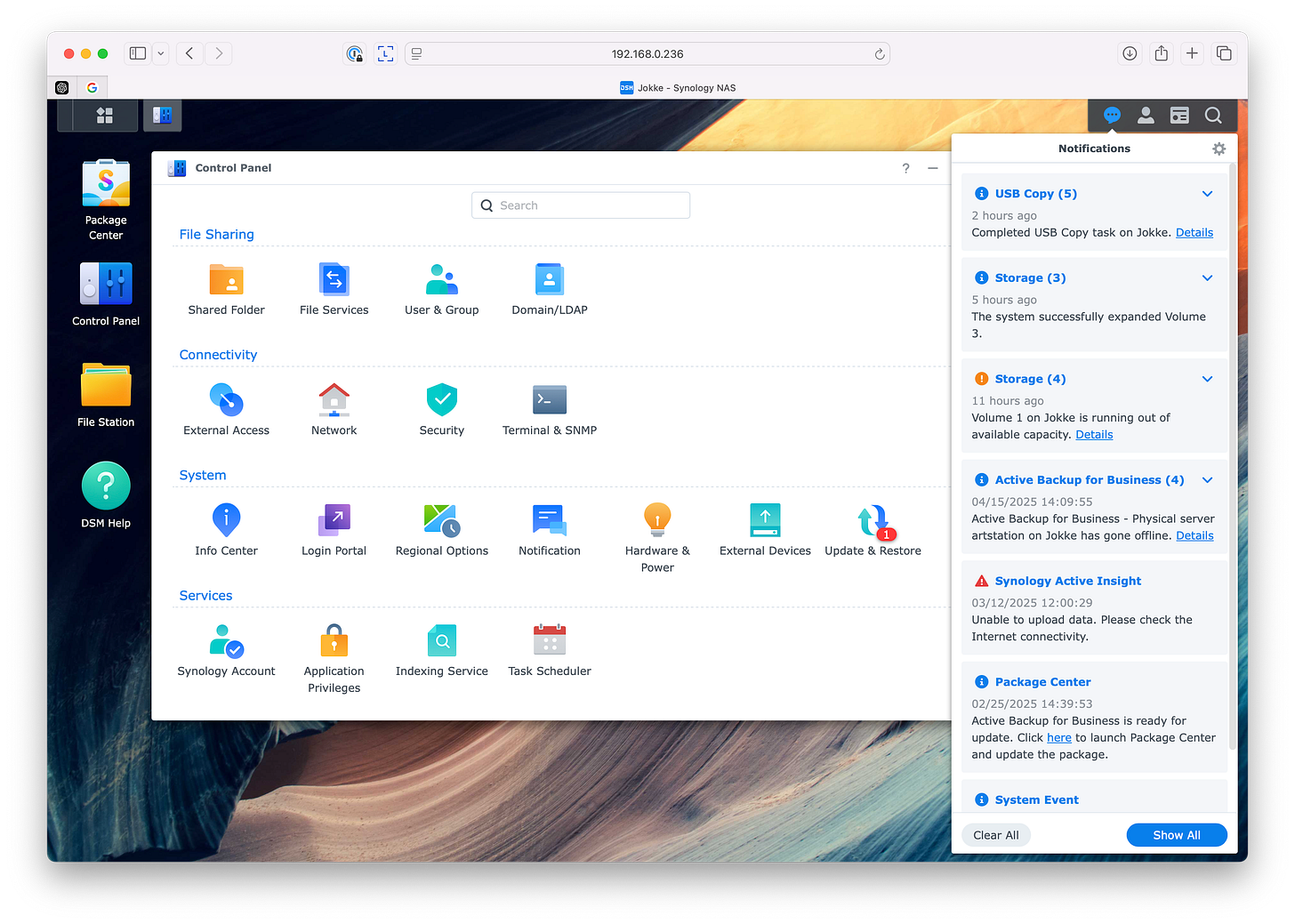Show all notifications
Viewport: 1295px width, 924px height.
1176,835
